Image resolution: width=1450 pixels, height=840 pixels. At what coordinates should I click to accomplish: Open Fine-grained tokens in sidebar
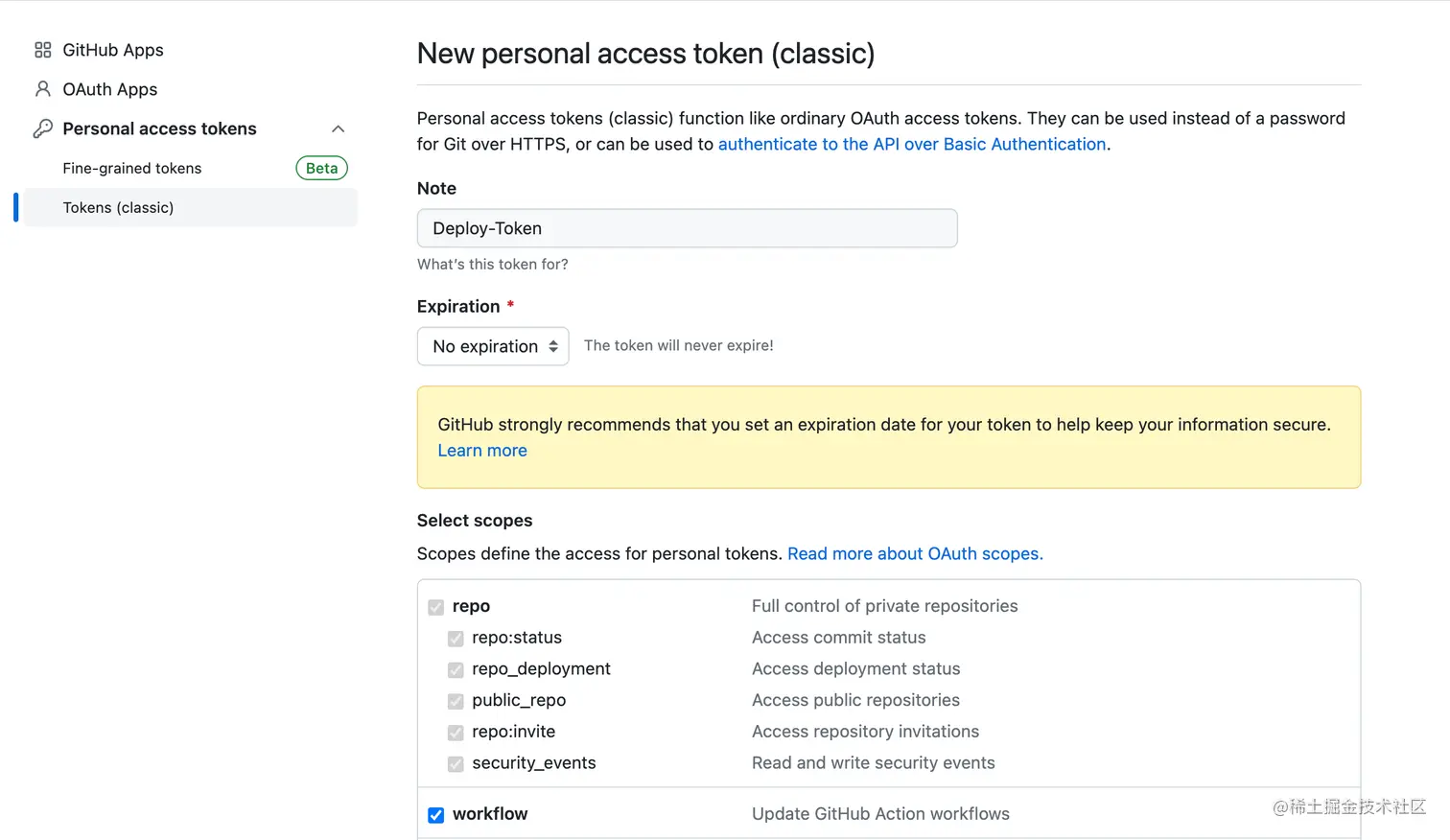click(132, 168)
